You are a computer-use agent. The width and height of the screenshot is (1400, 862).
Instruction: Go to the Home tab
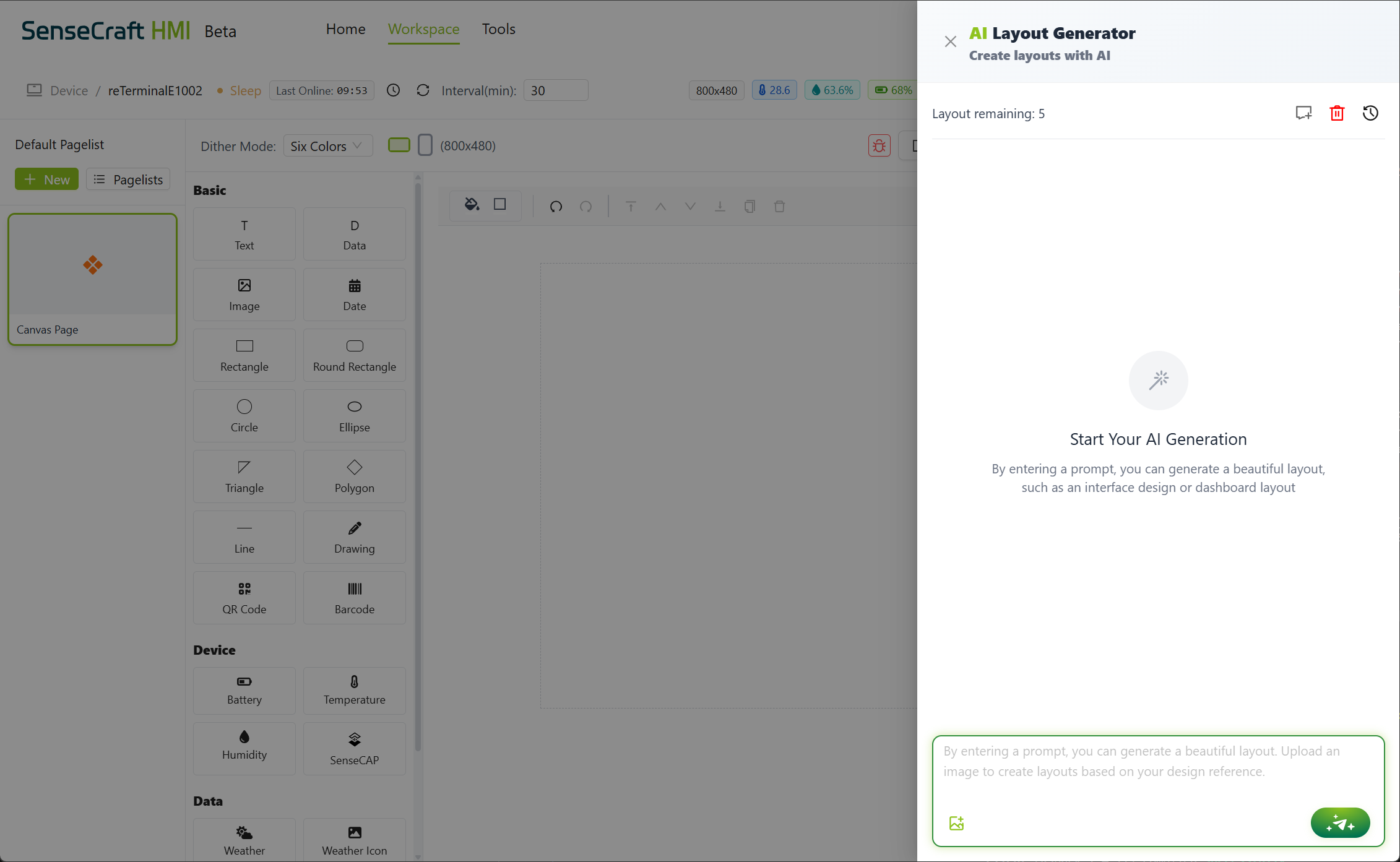pos(345,29)
